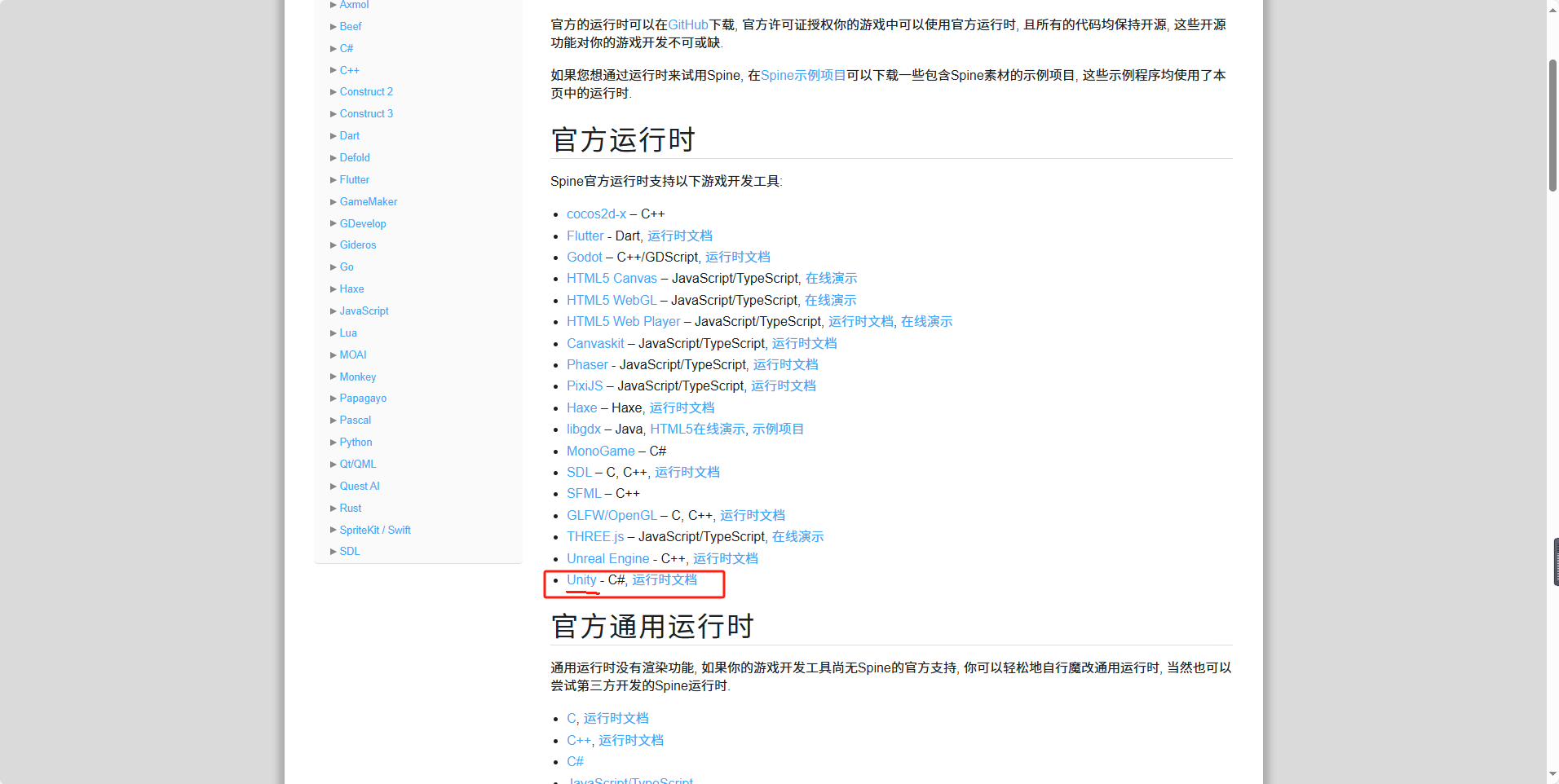Open the SpriteKit / Swift sidebar item
1559x784 pixels.
(x=375, y=530)
